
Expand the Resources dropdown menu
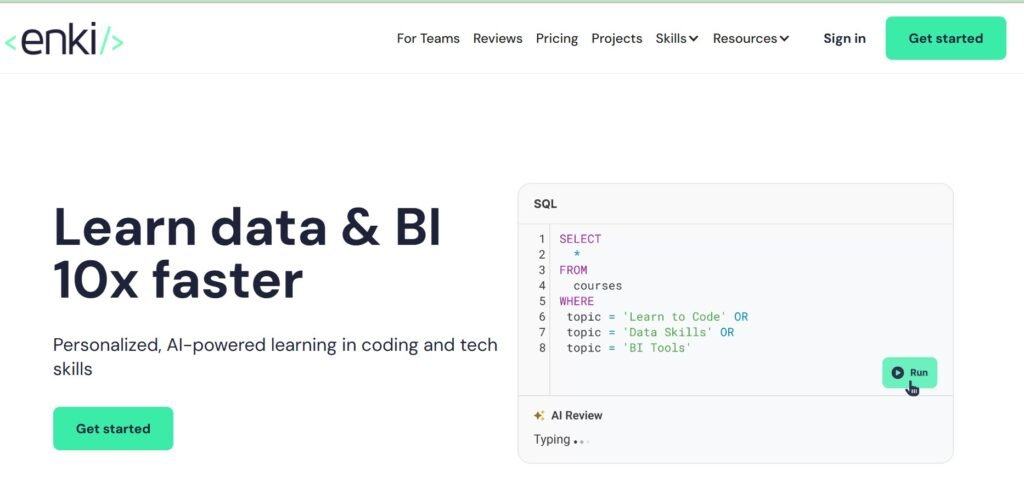coord(751,39)
